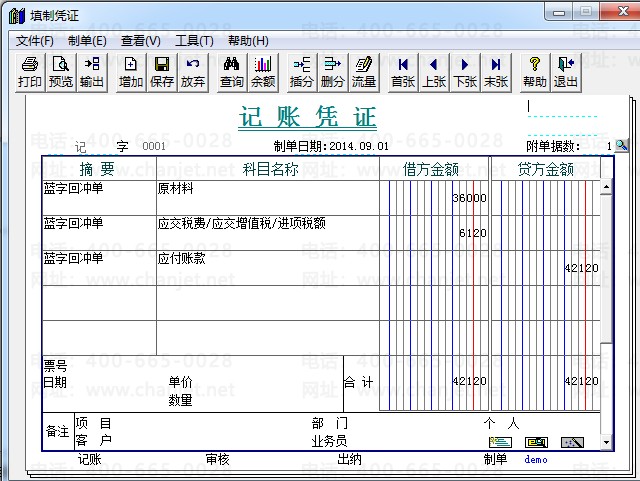Screen dimensions: 640x481
Task: Open the 文件(F) menu
Action: [x=34, y=41]
